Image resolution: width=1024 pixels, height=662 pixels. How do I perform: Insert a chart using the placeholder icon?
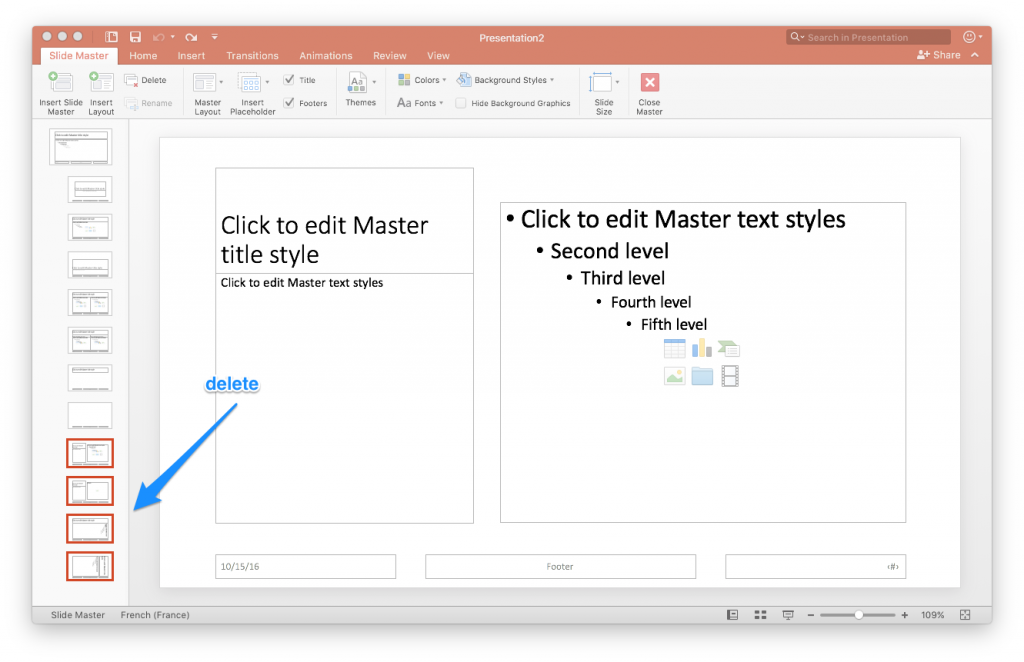(702, 347)
